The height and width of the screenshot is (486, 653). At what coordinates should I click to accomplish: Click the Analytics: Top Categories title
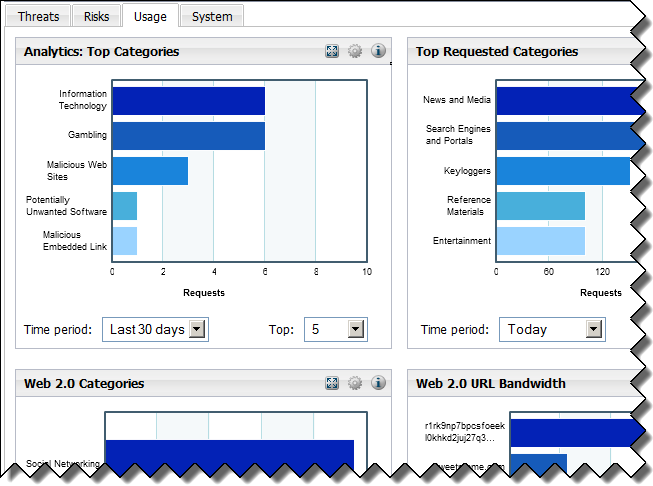tap(102, 51)
